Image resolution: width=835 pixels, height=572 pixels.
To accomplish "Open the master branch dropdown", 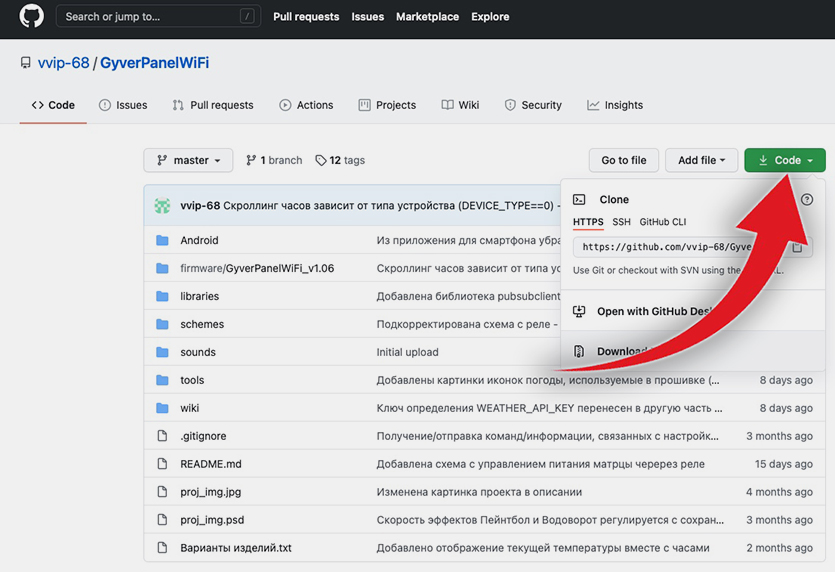I will click(188, 160).
